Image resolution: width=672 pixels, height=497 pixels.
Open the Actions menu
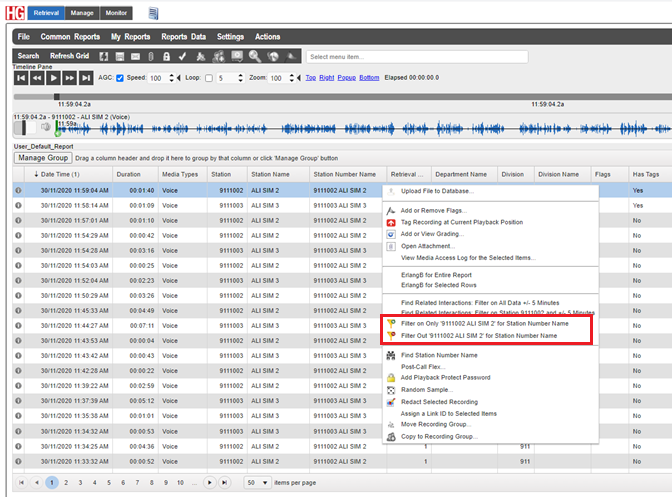[x=267, y=37]
